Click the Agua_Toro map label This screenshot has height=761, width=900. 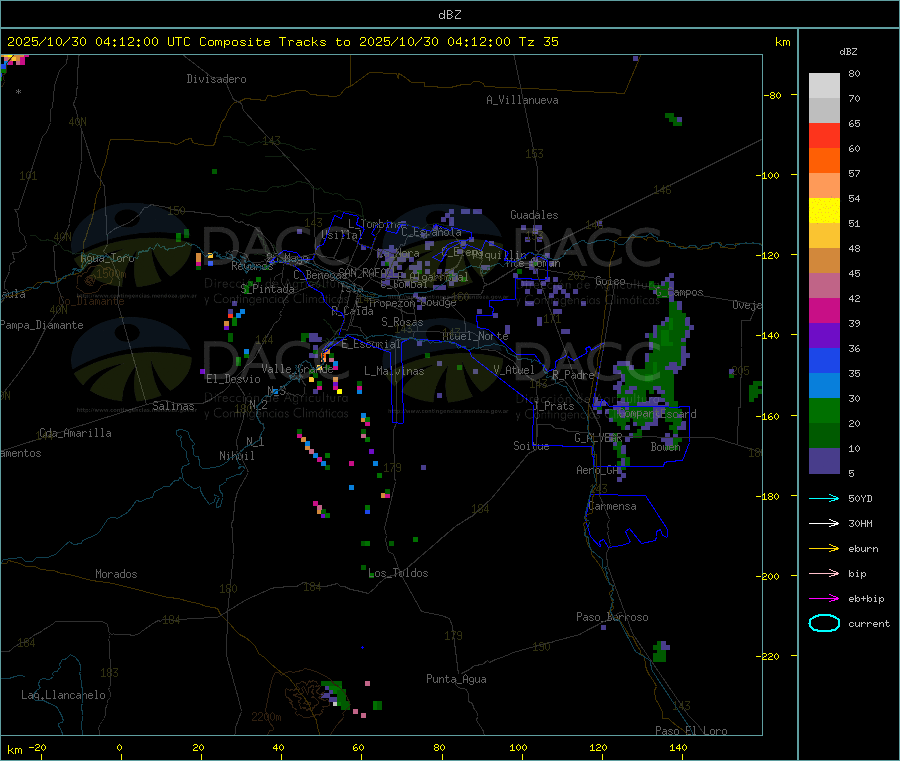point(107,258)
